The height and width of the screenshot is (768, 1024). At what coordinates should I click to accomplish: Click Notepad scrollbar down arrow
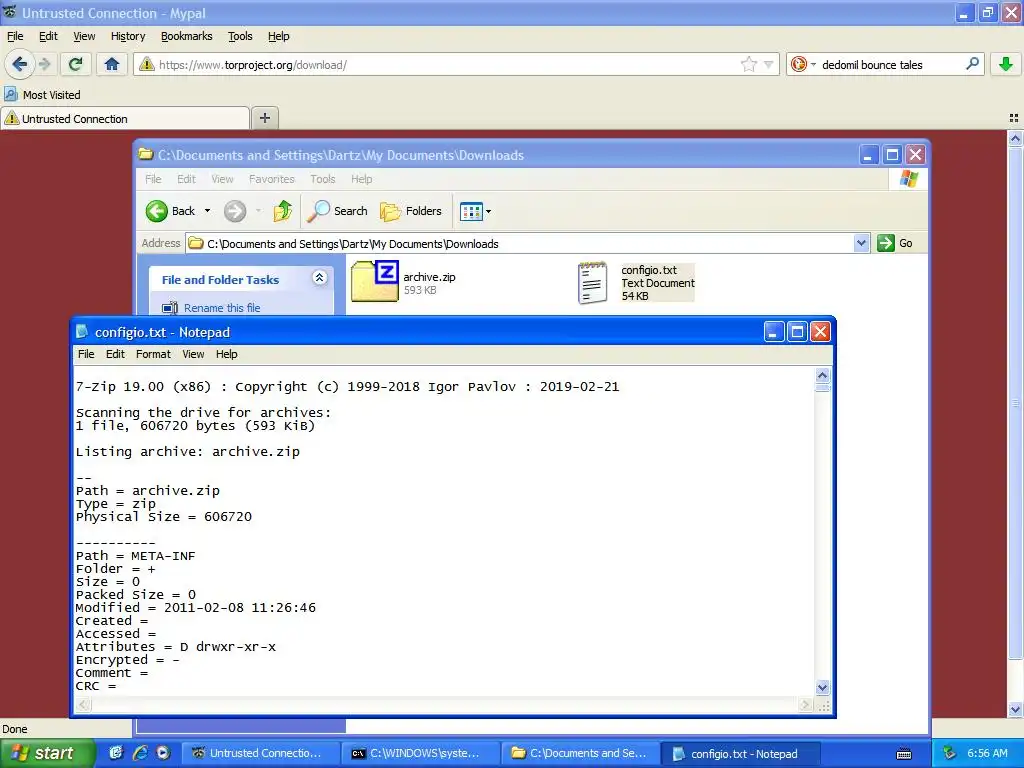822,687
